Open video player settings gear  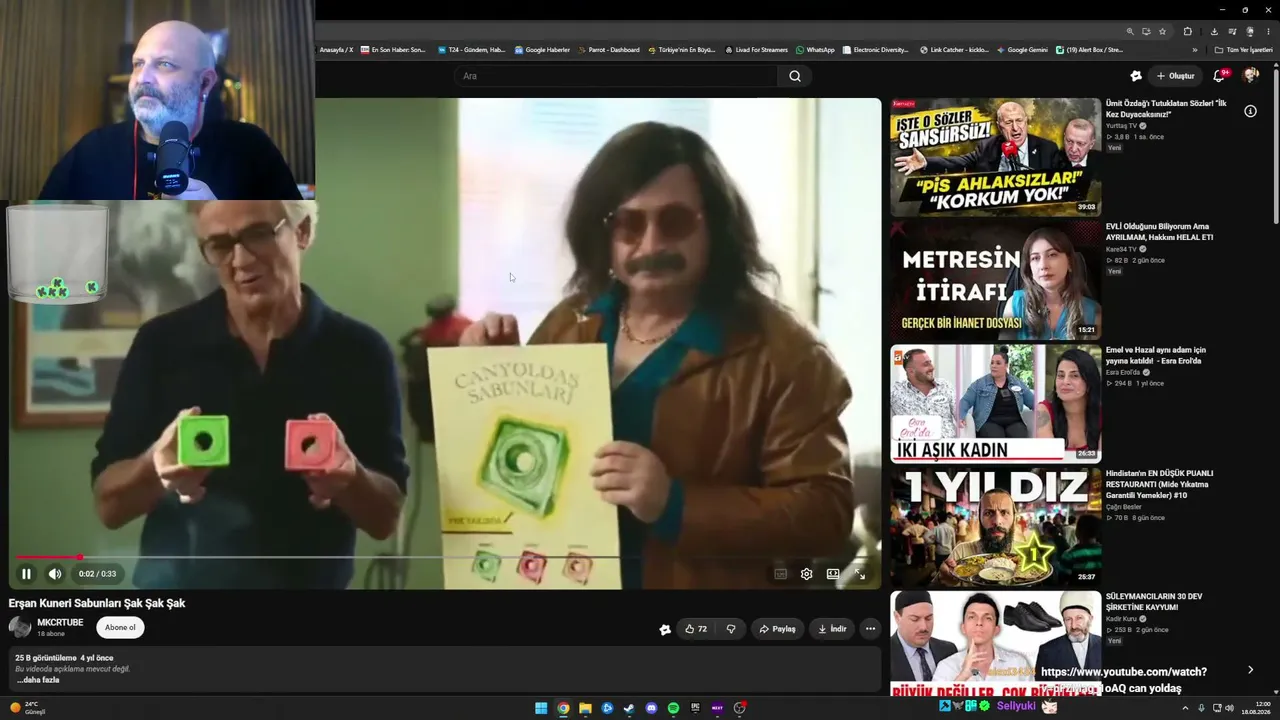[806, 574]
